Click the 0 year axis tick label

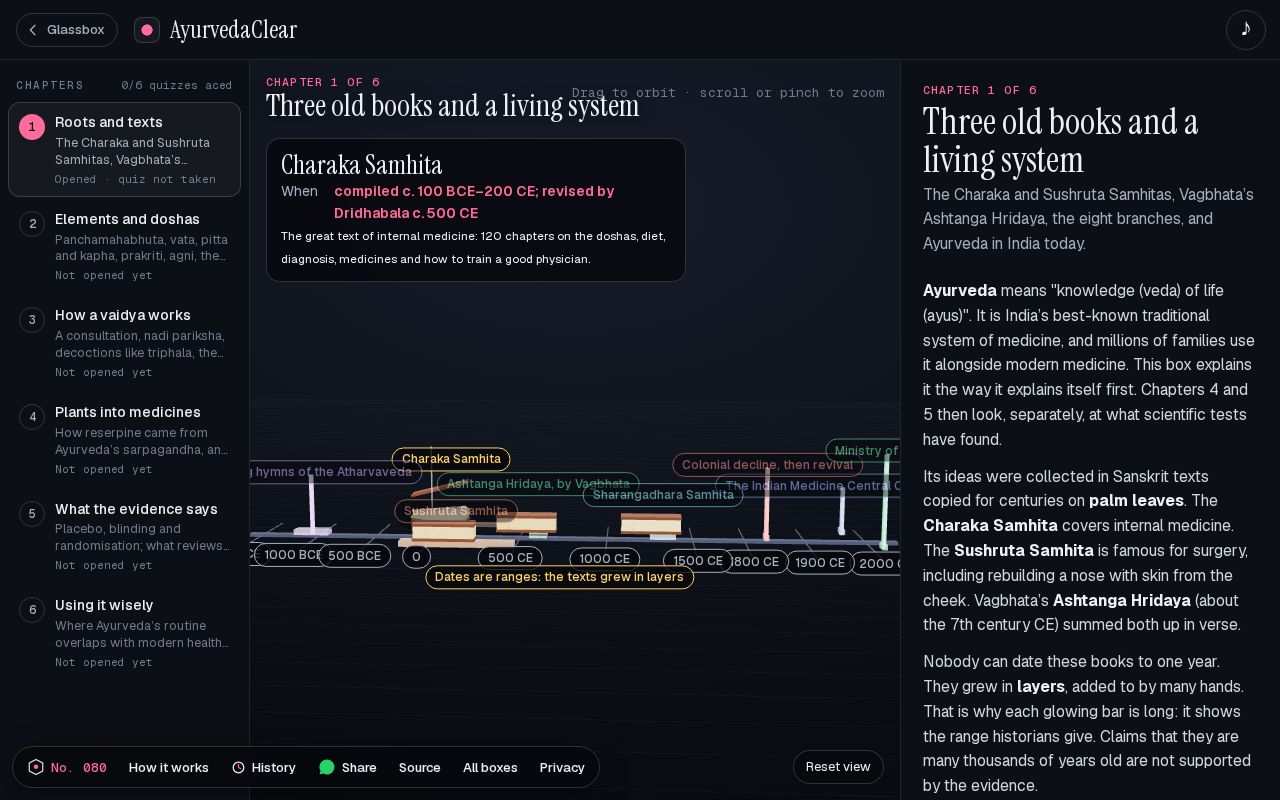click(416, 557)
